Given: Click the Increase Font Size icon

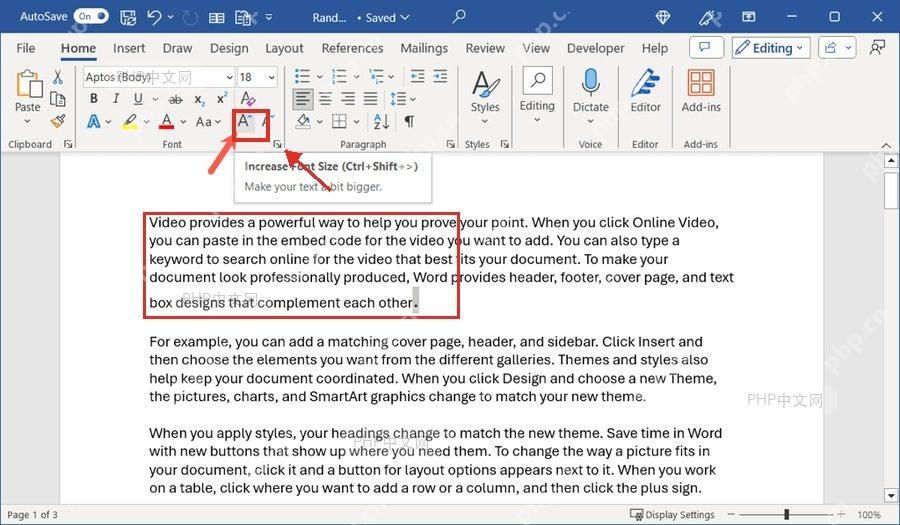Looking at the screenshot, I should tap(245, 121).
